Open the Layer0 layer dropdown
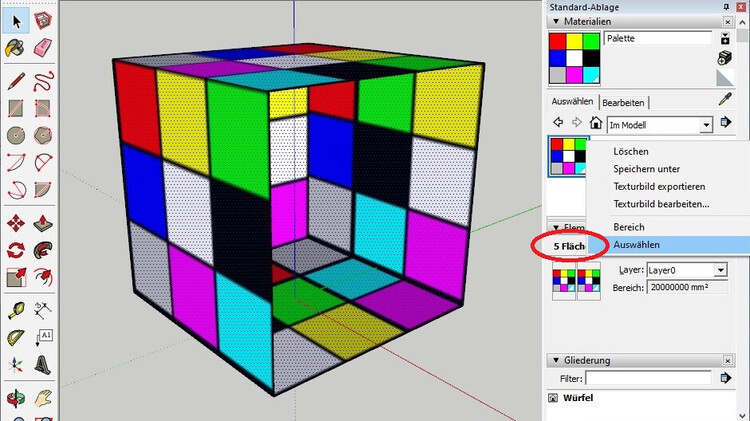The height and width of the screenshot is (421, 750). tap(720, 270)
